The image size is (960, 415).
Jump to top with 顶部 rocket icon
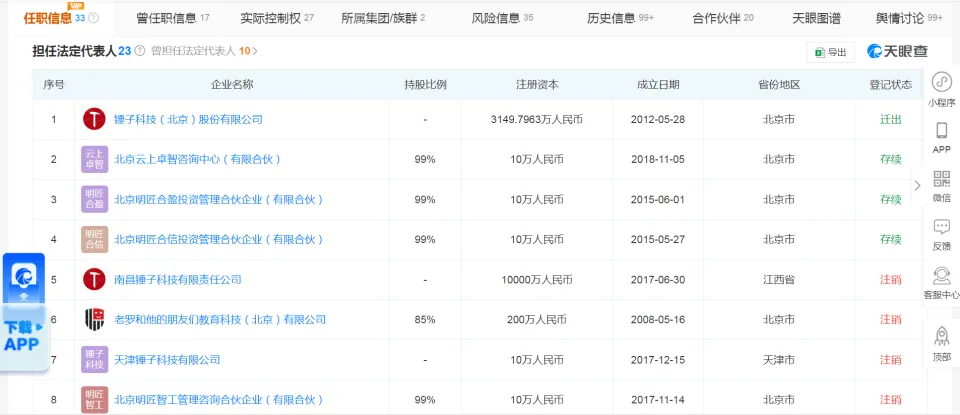[941, 340]
